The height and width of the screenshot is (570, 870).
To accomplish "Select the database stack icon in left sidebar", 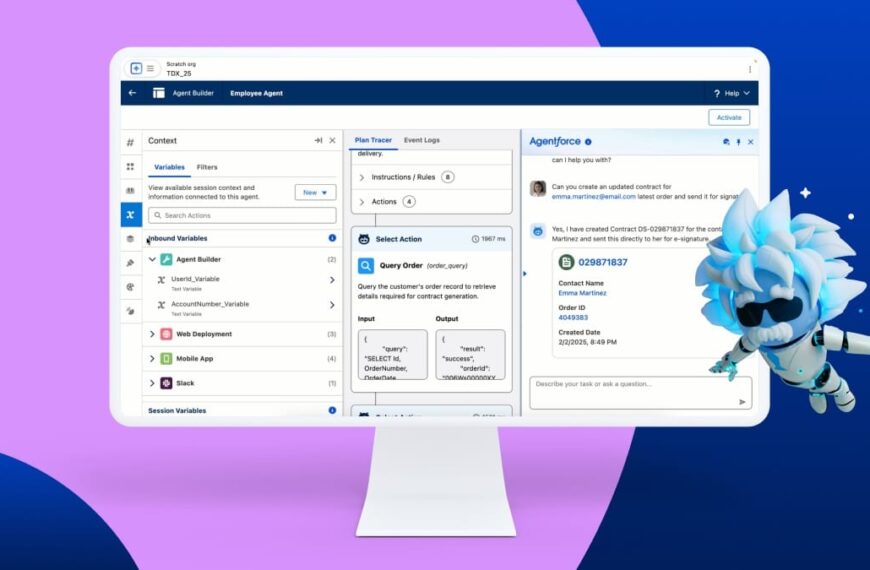I will [x=130, y=239].
